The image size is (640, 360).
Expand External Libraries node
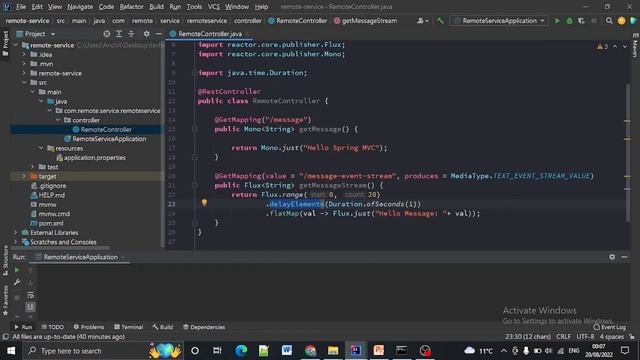pos(16,233)
